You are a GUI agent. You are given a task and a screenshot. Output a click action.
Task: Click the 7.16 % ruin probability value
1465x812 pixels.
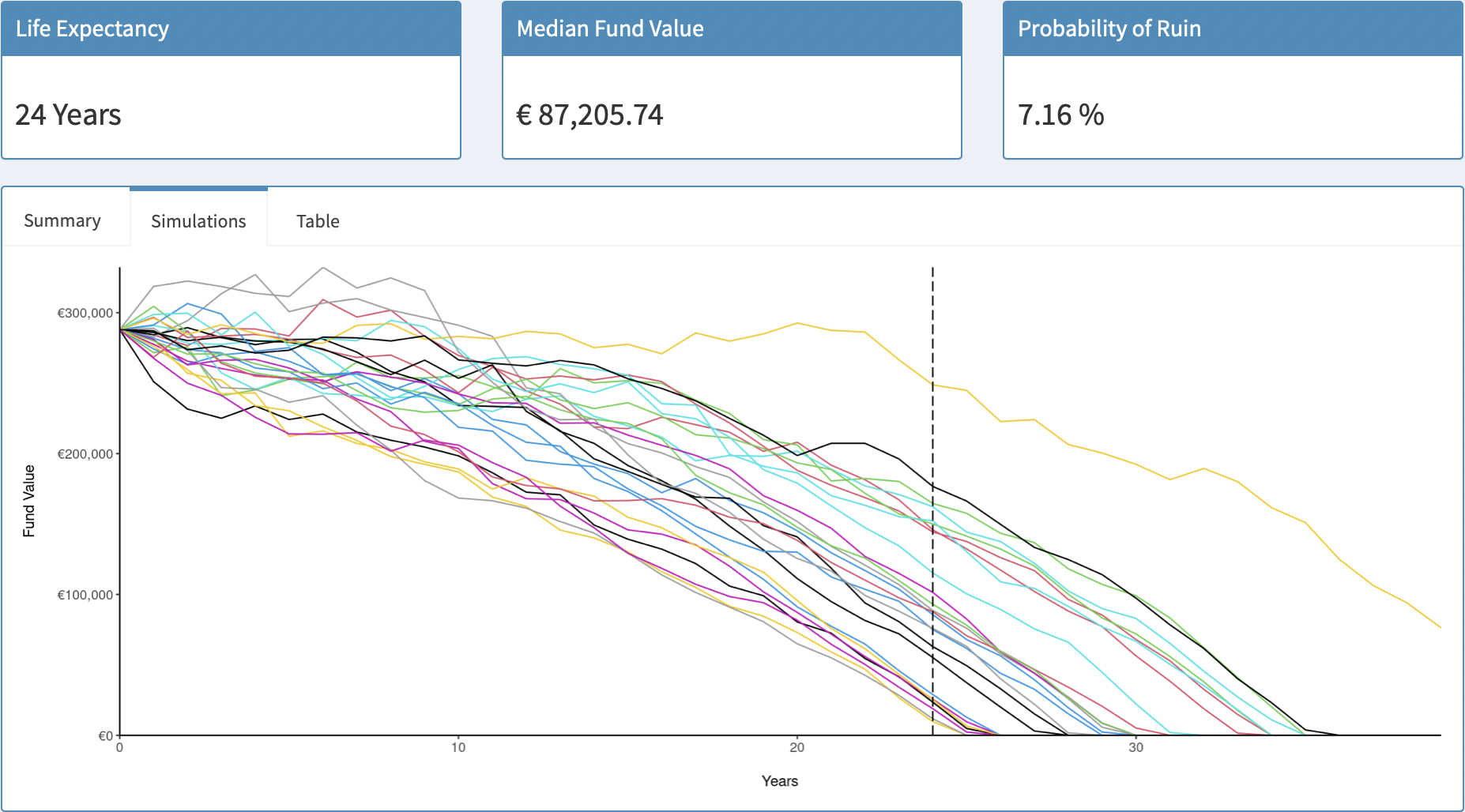pos(1060,115)
